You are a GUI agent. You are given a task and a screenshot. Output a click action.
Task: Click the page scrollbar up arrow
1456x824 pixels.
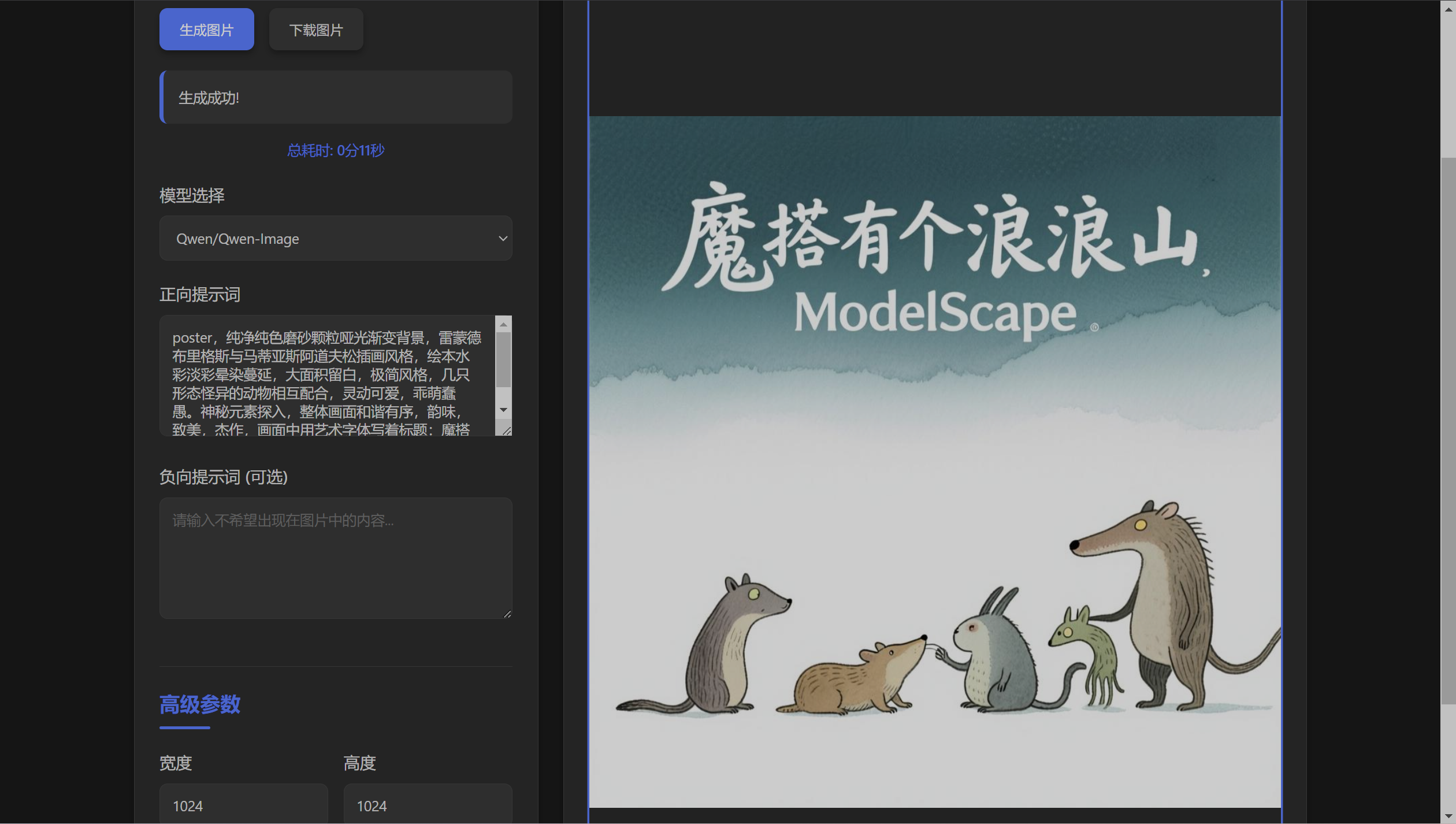tap(1448, 8)
